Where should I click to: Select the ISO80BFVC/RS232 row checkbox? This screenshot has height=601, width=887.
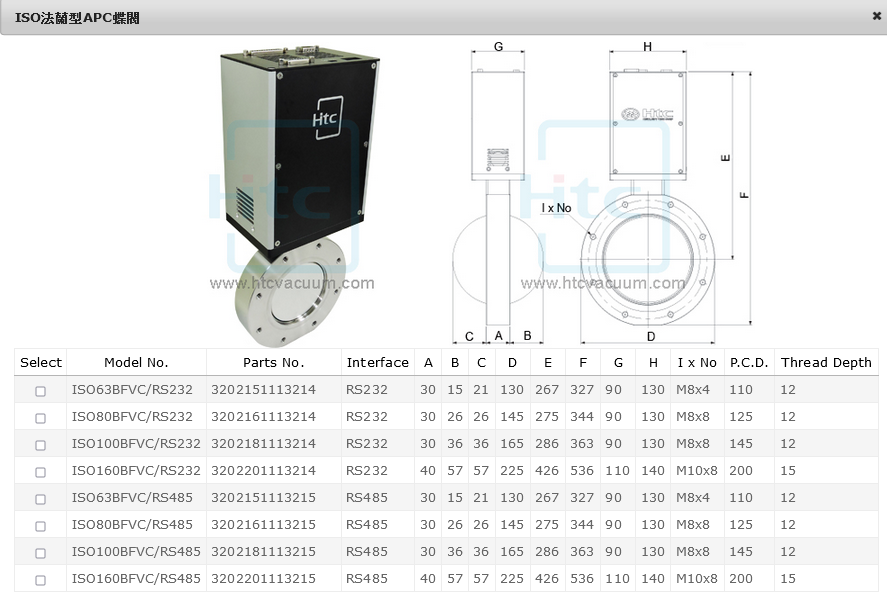point(41,418)
